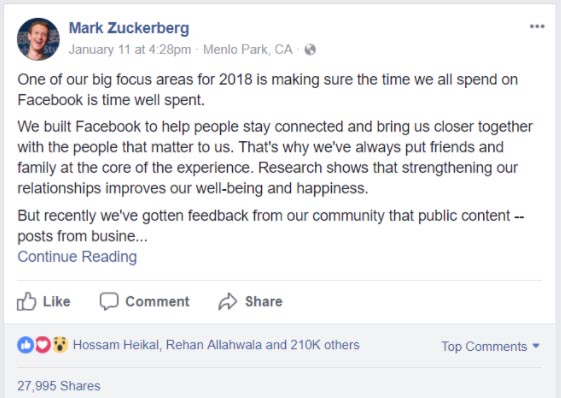Open the three-dot post options menu
Image resolution: width=561 pixels, height=398 pixels.
pyautogui.click(x=537, y=26)
